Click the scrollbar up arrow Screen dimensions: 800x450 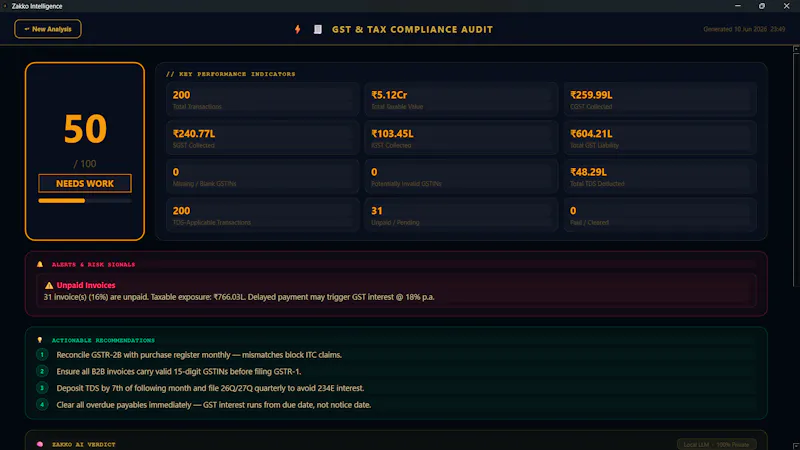coord(795,49)
